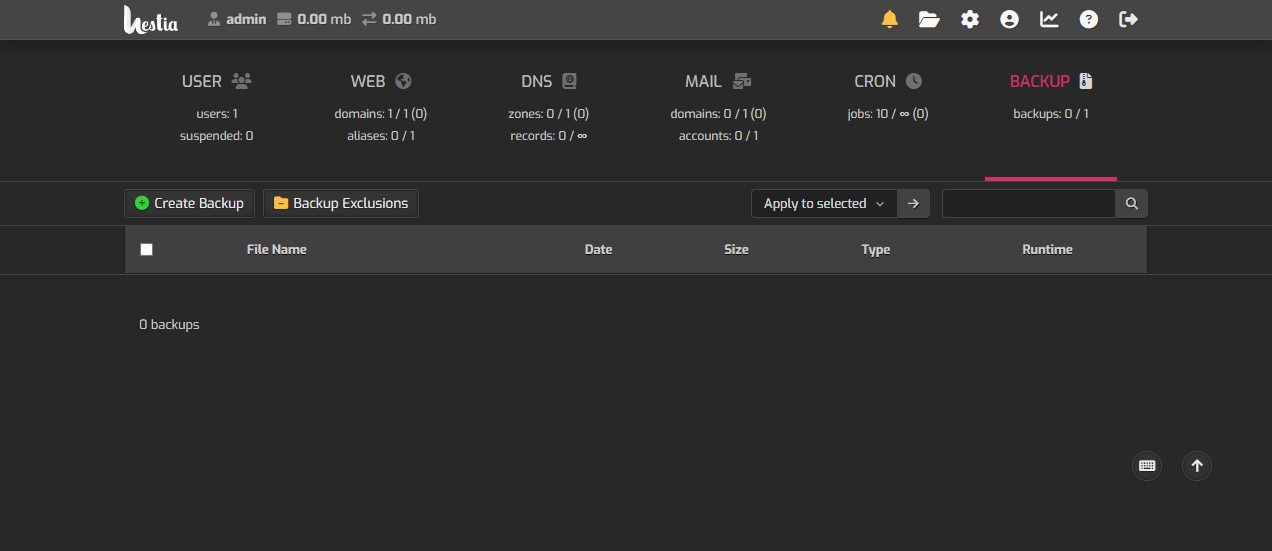Open Backup Exclusions
The image size is (1272, 551).
[x=341, y=203]
